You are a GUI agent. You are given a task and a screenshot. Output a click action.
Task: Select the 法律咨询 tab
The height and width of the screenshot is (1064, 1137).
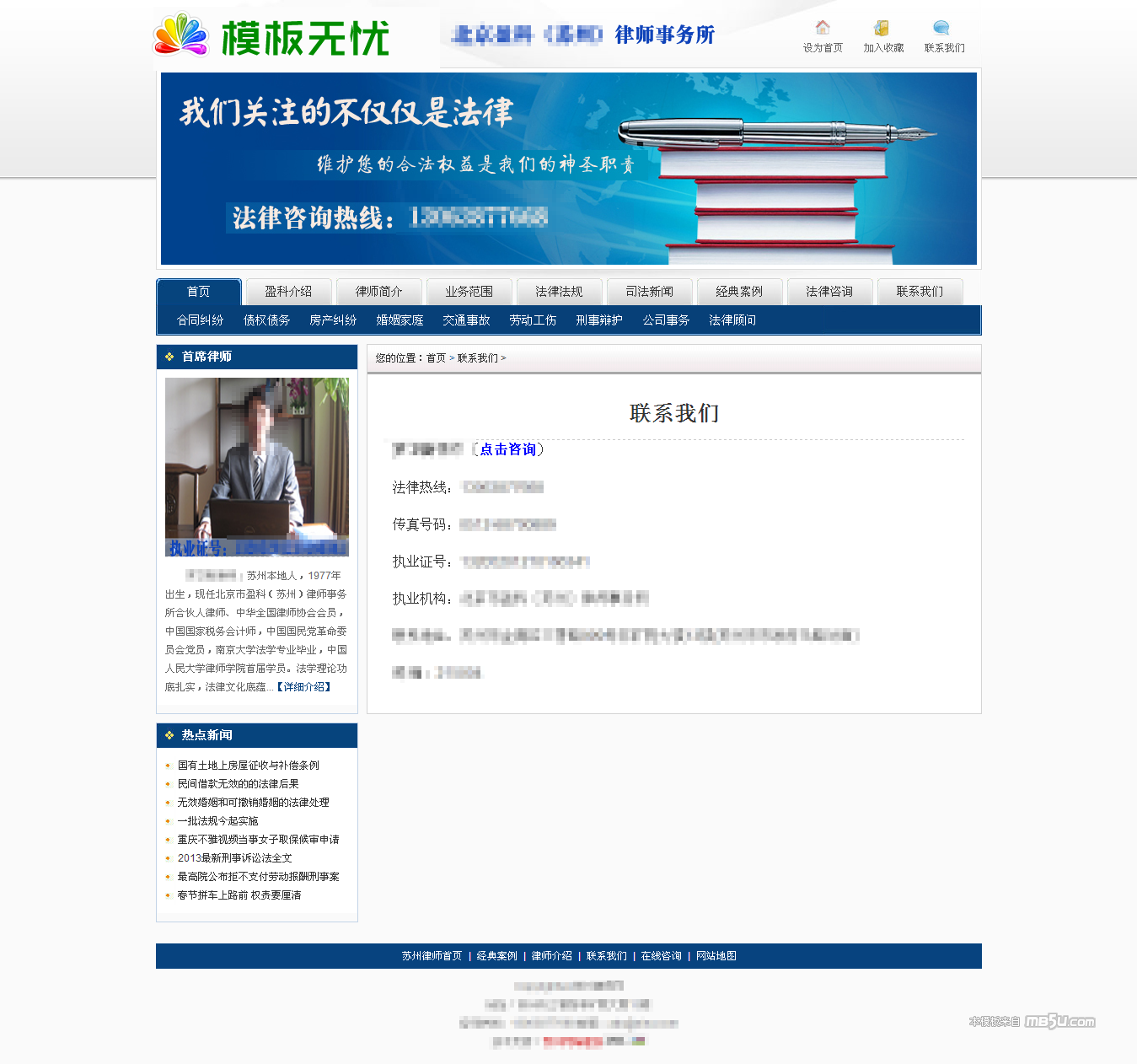[829, 292]
